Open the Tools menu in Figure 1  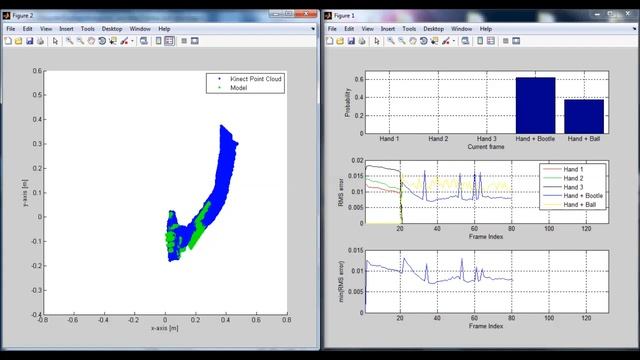click(409, 29)
